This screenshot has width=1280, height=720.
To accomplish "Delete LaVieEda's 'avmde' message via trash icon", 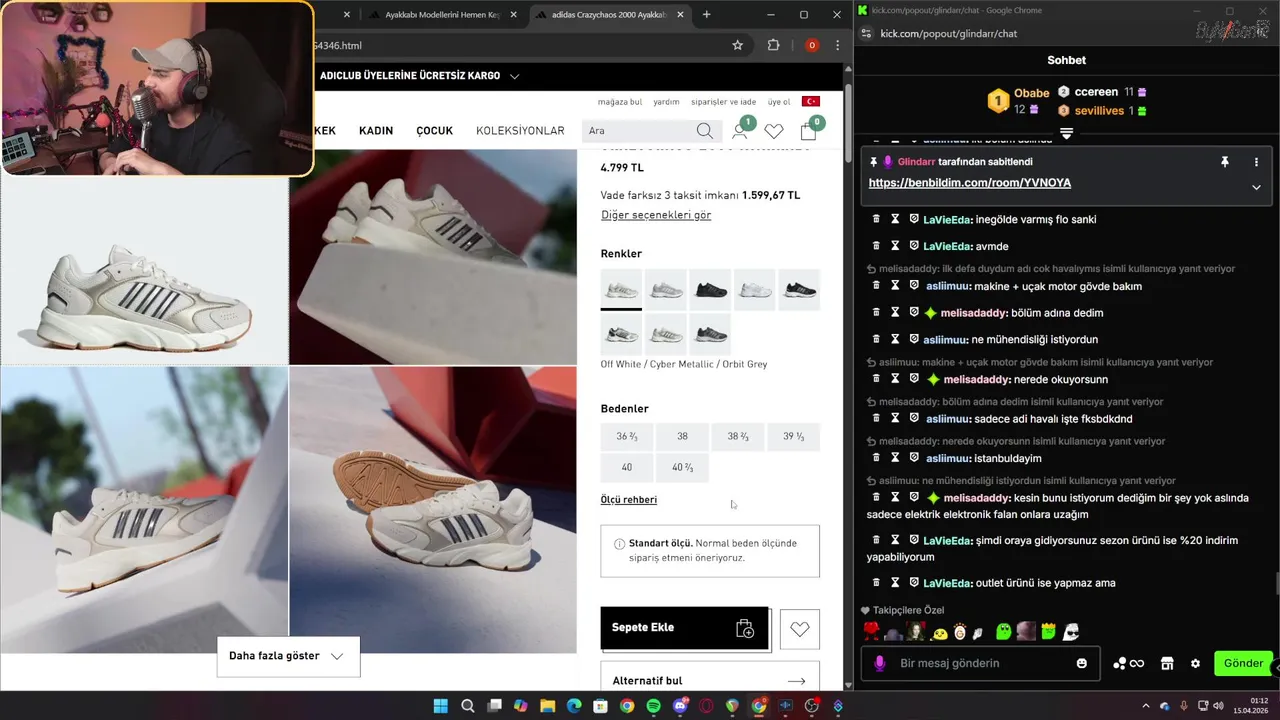I will (x=876, y=246).
